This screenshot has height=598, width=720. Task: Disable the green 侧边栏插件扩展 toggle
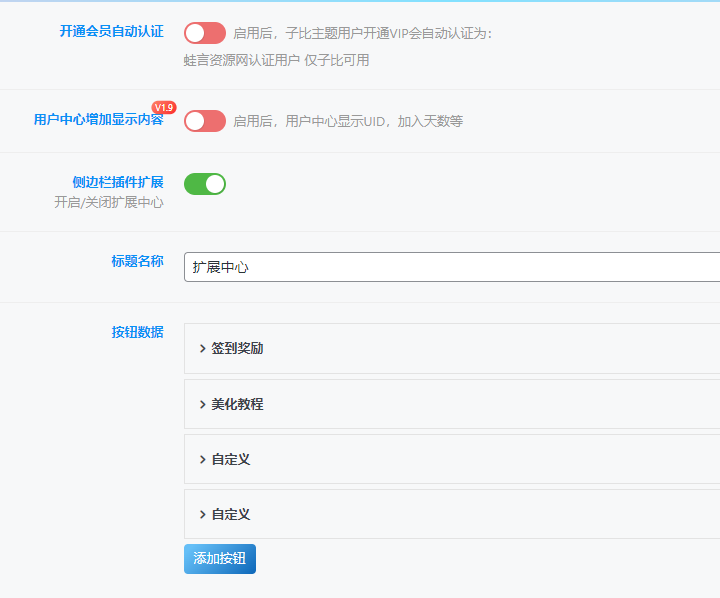[205, 184]
